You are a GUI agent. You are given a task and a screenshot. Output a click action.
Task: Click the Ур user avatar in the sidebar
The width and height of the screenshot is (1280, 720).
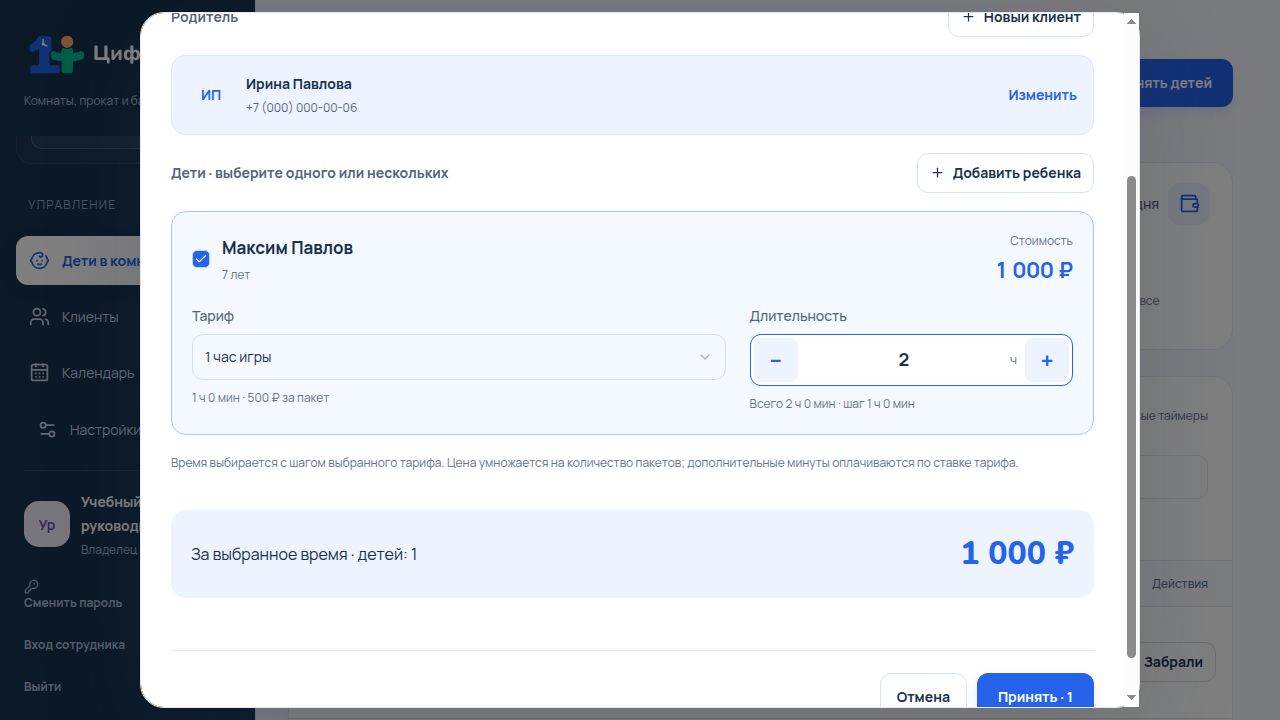tap(47, 525)
